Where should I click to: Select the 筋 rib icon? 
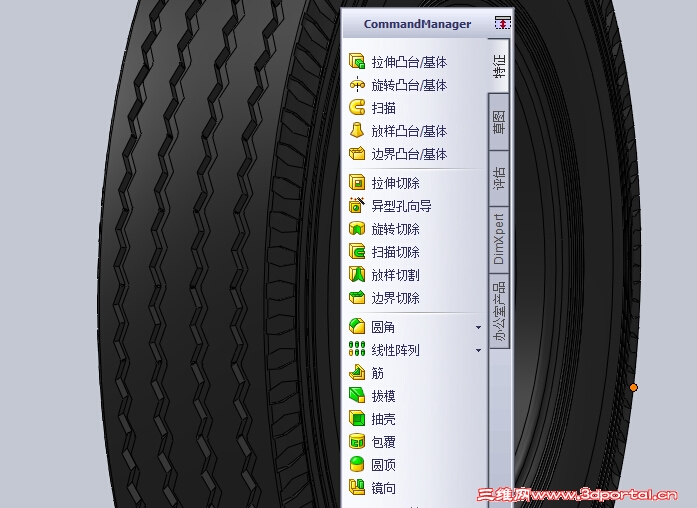(357, 373)
